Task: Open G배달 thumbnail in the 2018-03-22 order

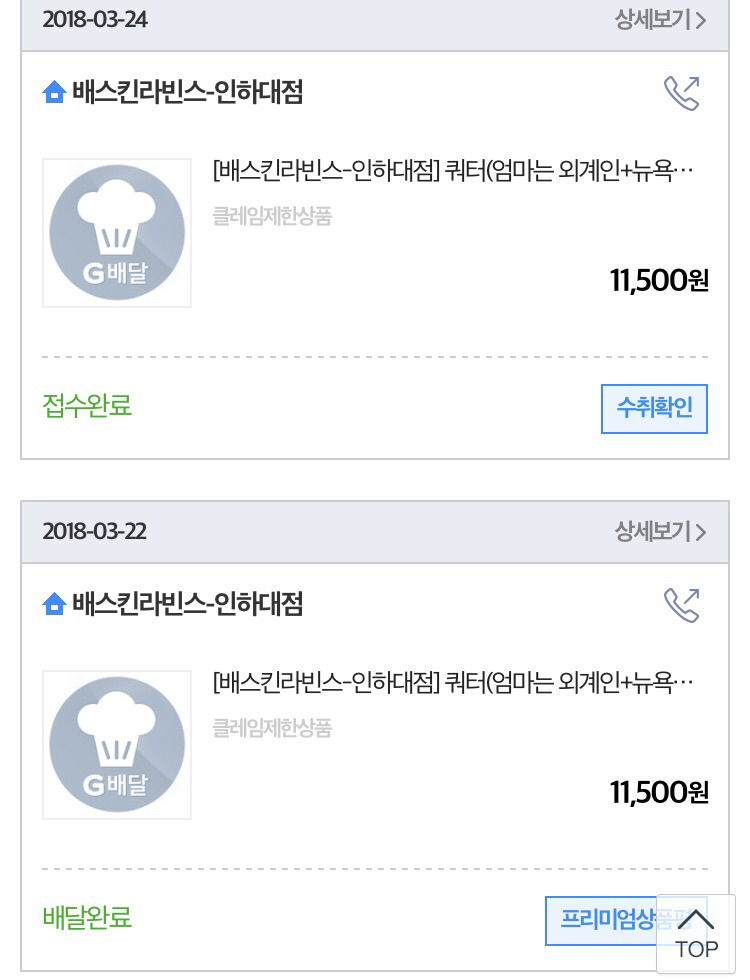Action: [x=117, y=744]
